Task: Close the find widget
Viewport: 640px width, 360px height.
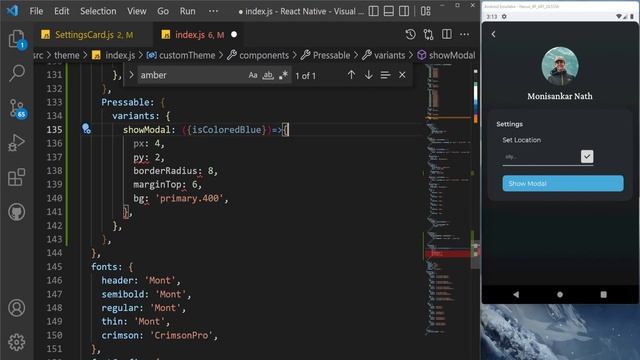Action: [x=402, y=75]
